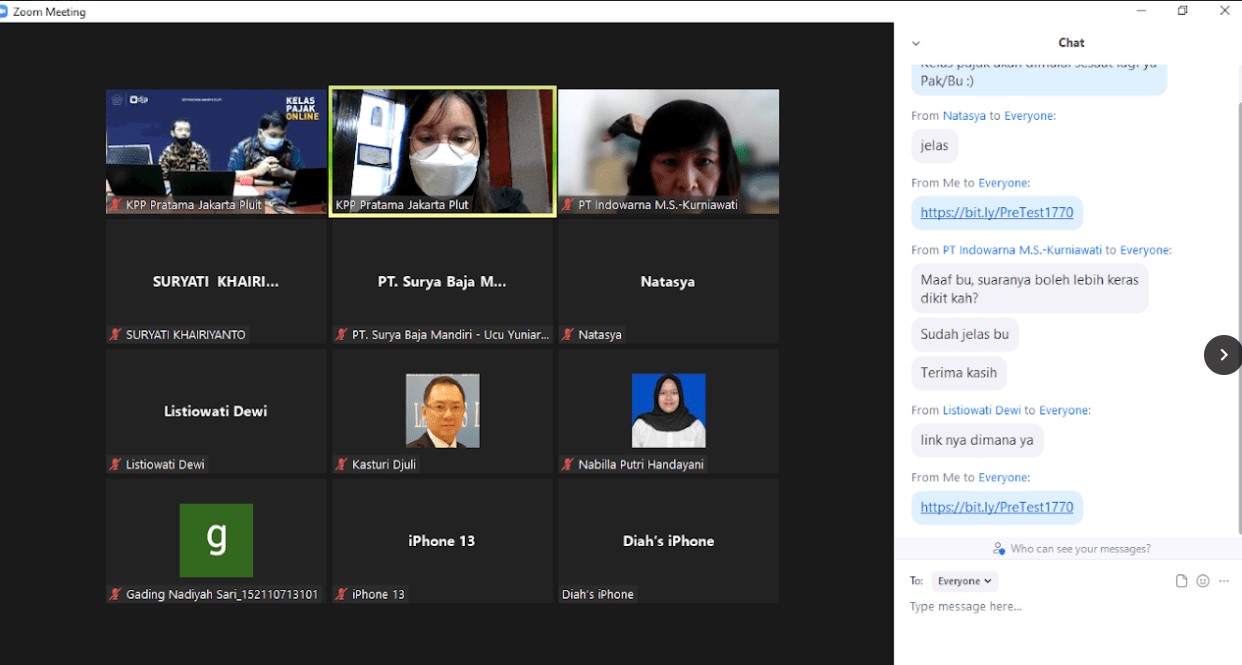This screenshot has width=1242, height=665.
Task: Select the PT Indowarna M.S.-Kurniawati video tile
Action: pyautogui.click(x=668, y=150)
